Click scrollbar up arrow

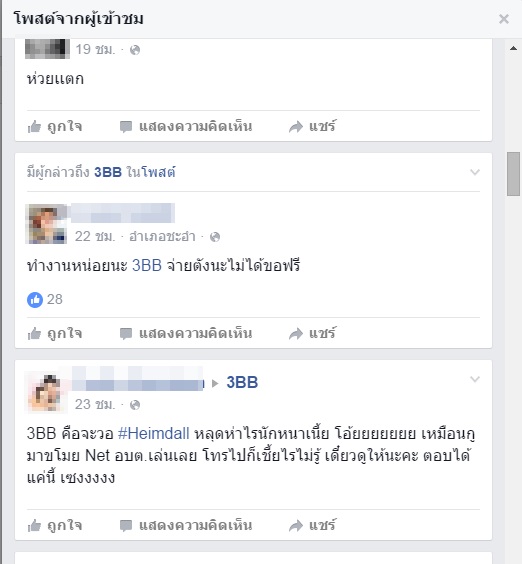coord(513,49)
